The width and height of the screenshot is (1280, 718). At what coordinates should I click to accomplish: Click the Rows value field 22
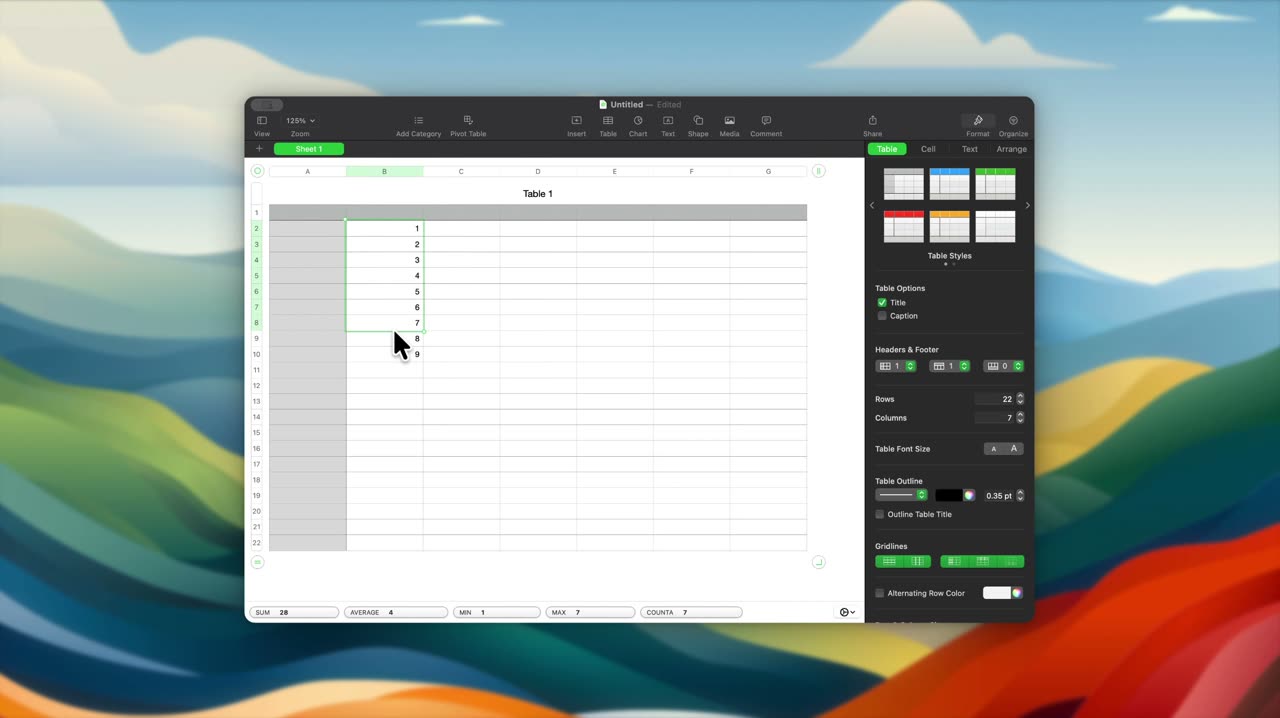click(x=995, y=399)
